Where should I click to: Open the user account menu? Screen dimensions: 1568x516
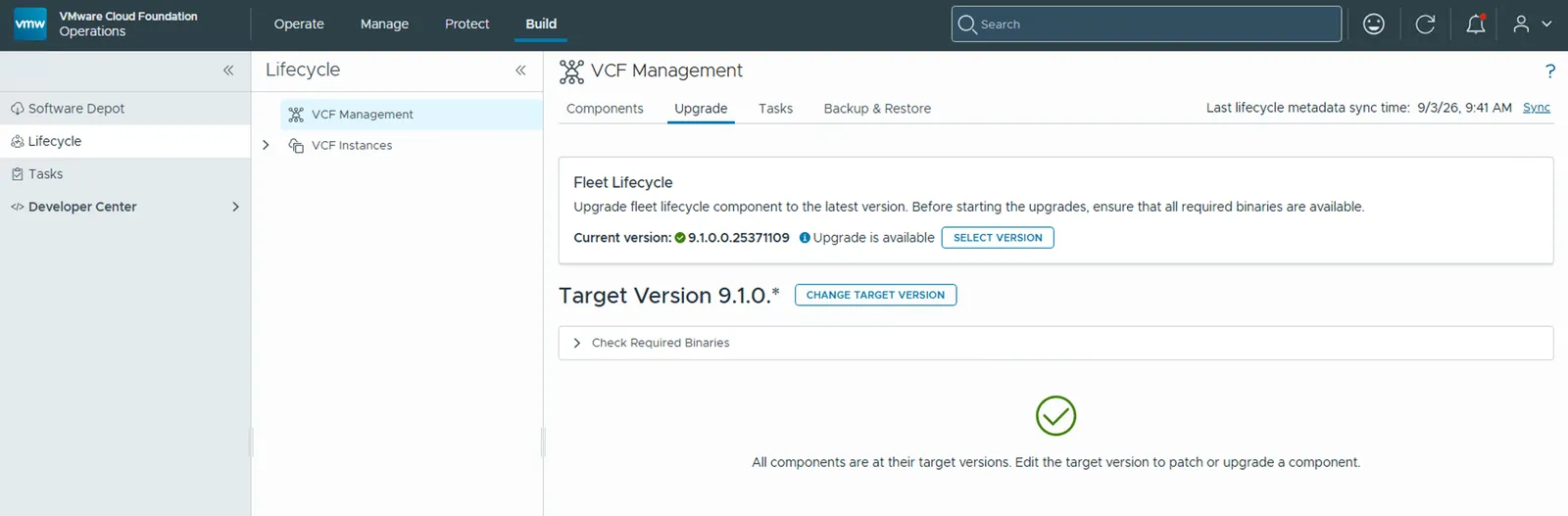tap(1533, 23)
